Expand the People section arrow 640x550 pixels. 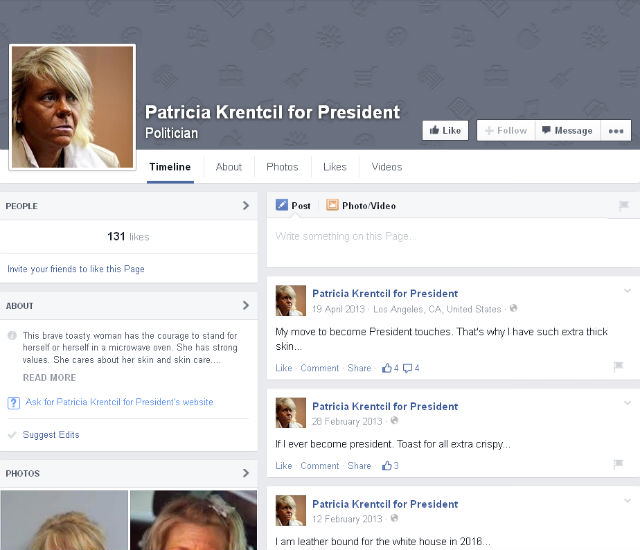coord(246,206)
